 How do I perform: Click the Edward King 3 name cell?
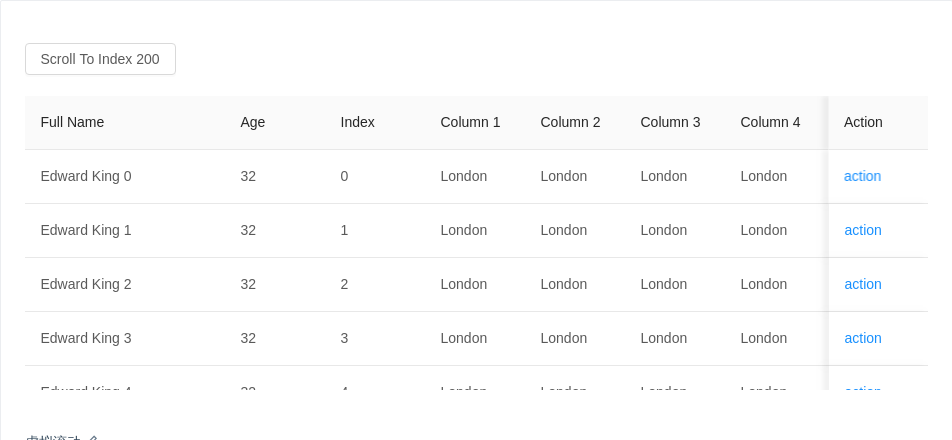[86, 338]
